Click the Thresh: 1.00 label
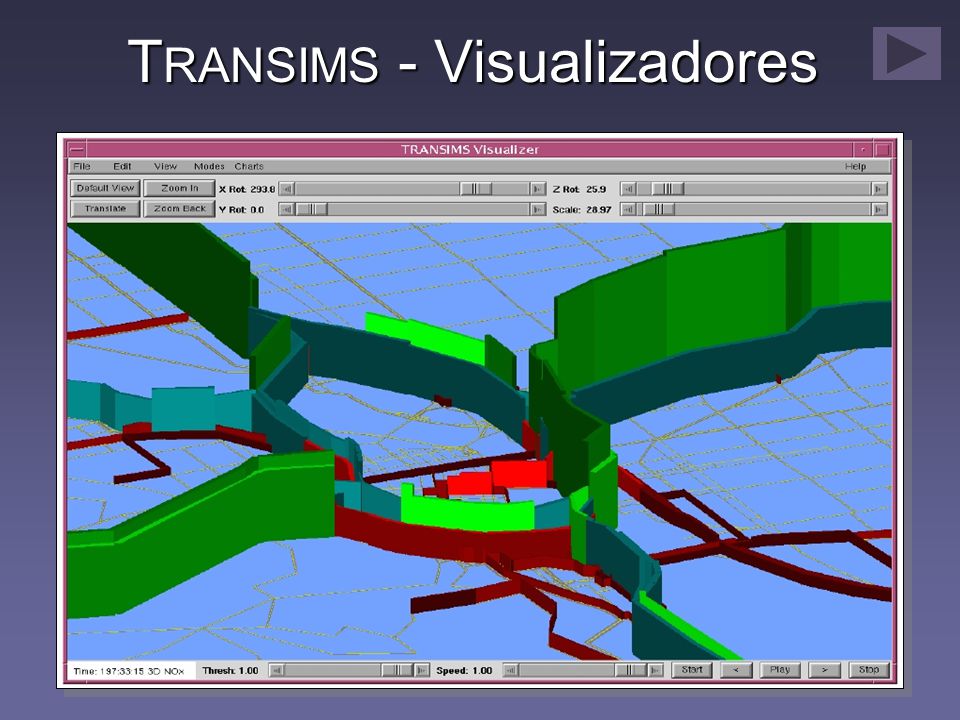 pos(230,670)
